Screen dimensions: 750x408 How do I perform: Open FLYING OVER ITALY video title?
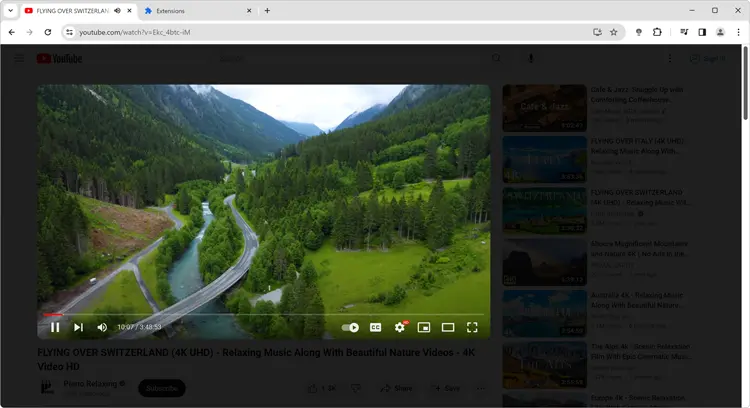pyautogui.click(x=637, y=146)
